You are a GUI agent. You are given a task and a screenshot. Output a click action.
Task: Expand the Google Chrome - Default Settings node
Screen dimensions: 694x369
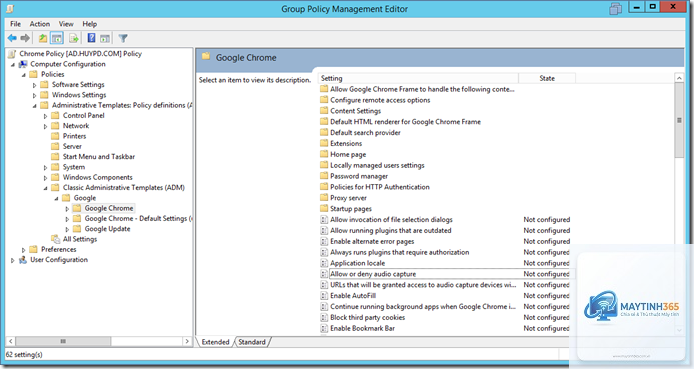pos(67,219)
